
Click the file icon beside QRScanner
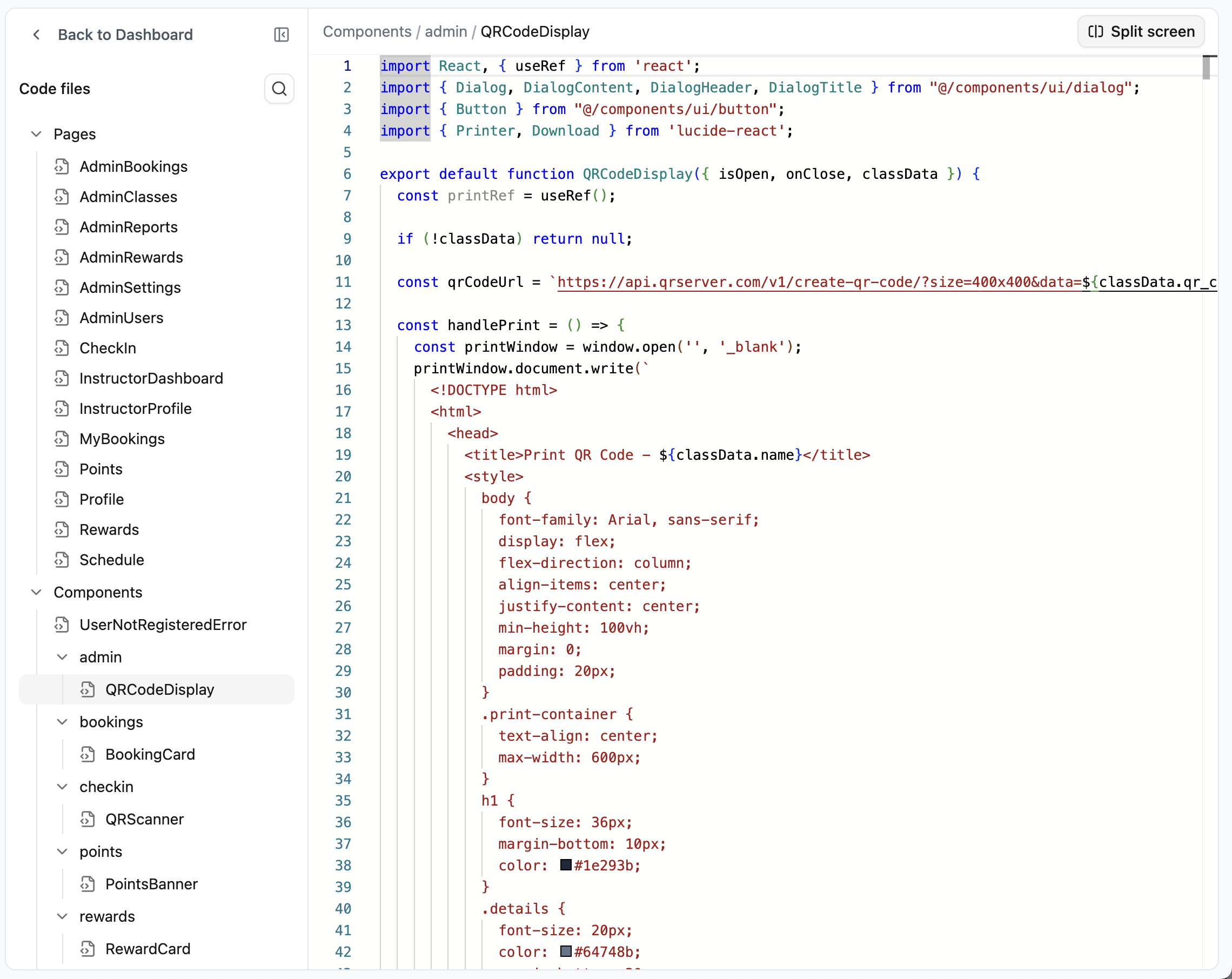tap(88, 819)
